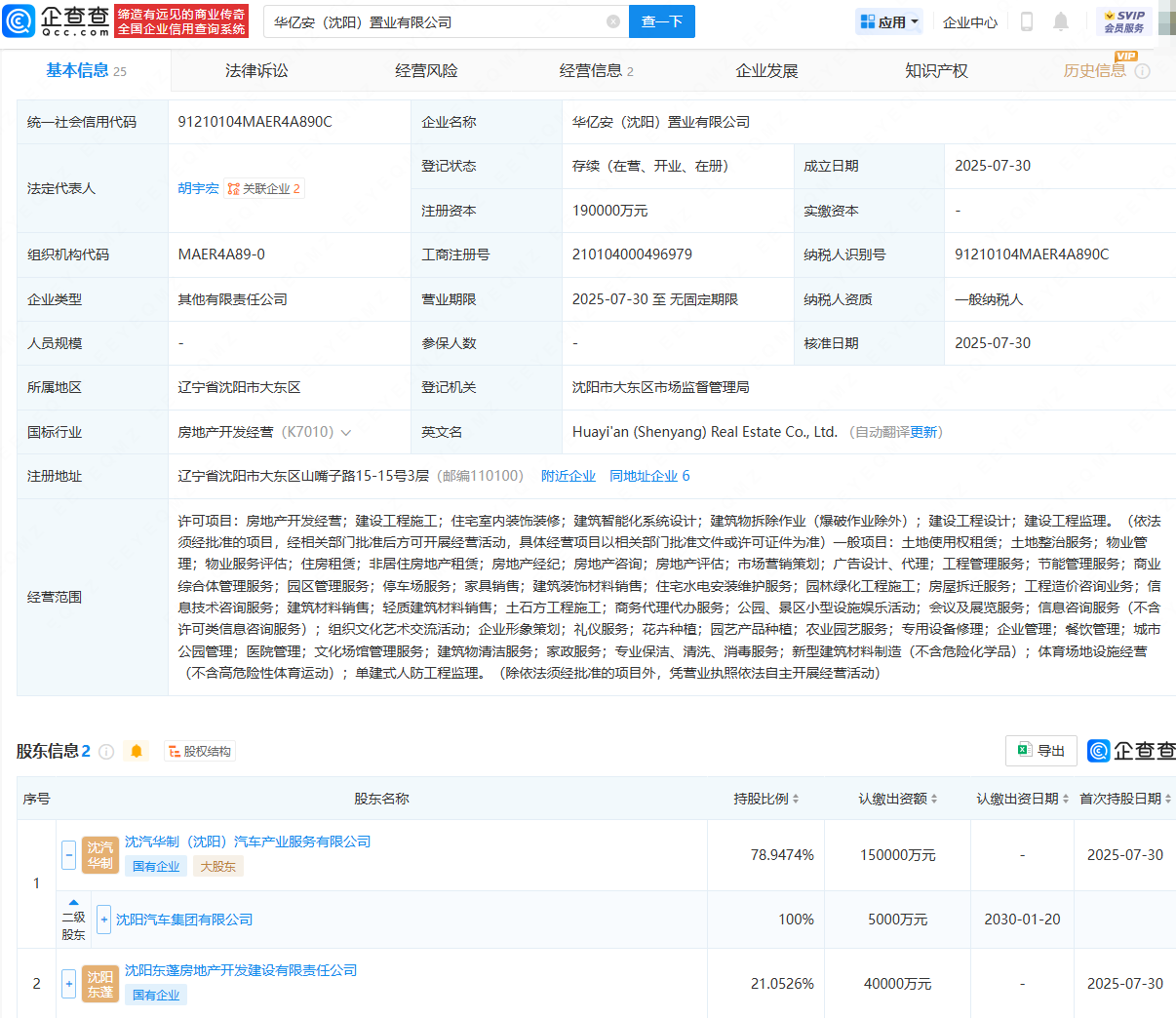Switch to 法律诉讼 tab
The height and width of the screenshot is (1018, 1176).
[256, 70]
